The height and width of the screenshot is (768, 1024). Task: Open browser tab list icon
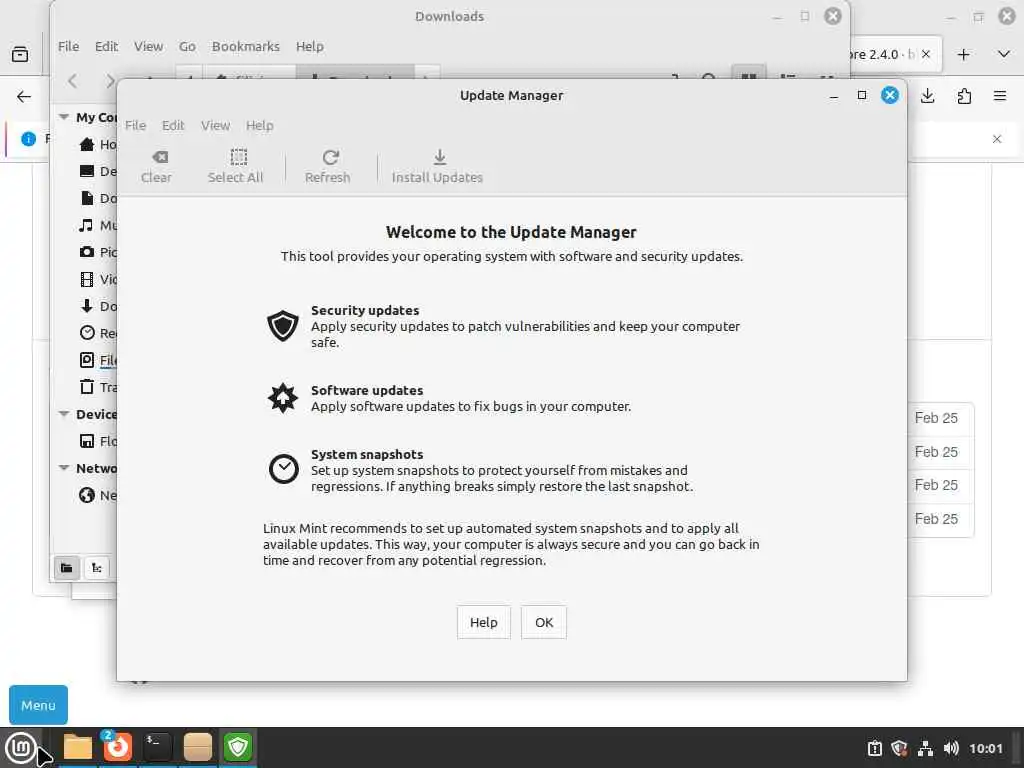[x=20, y=54]
